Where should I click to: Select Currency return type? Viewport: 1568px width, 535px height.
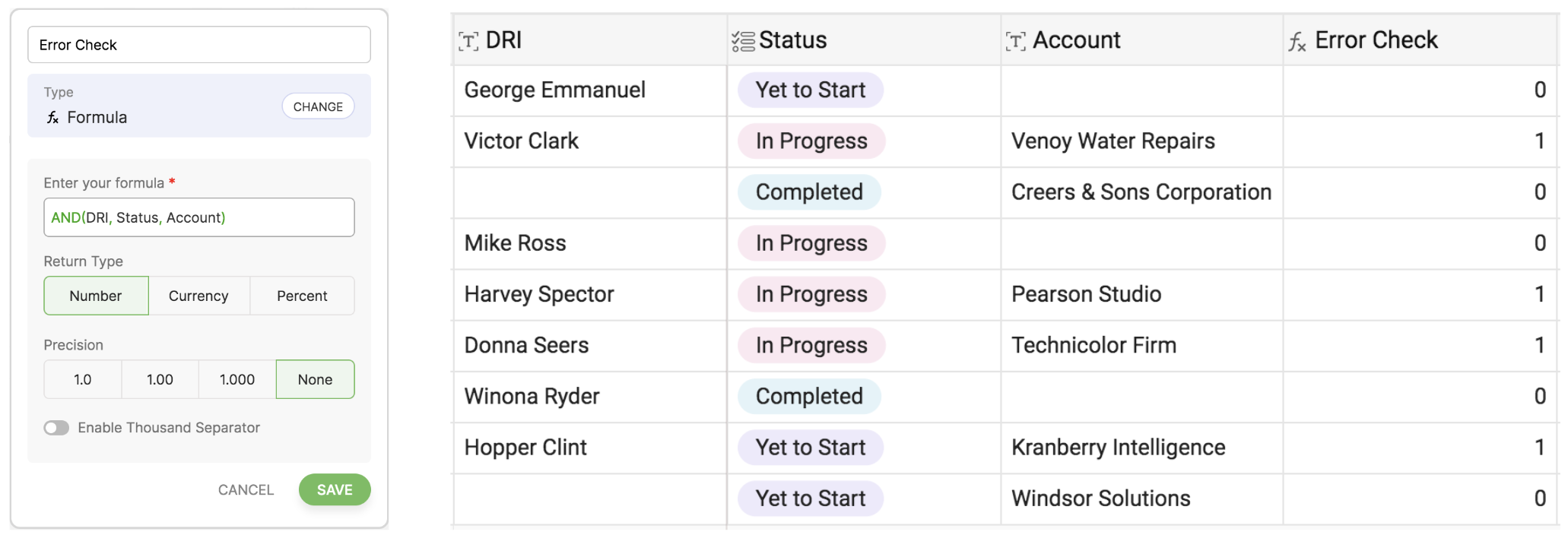click(198, 296)
